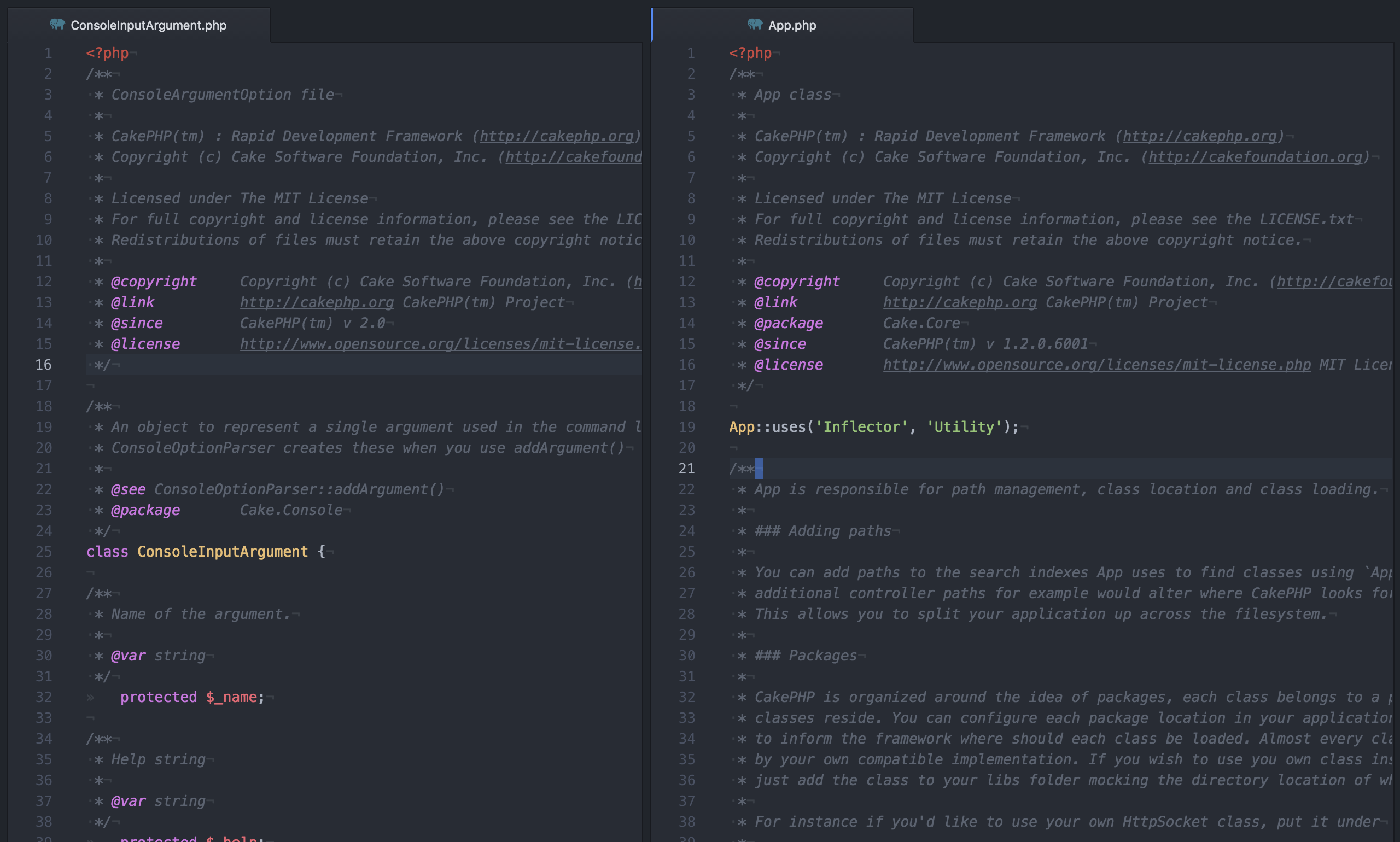Click the PHP elephant icon on ConsoleInputArgument.php tab

57,25
